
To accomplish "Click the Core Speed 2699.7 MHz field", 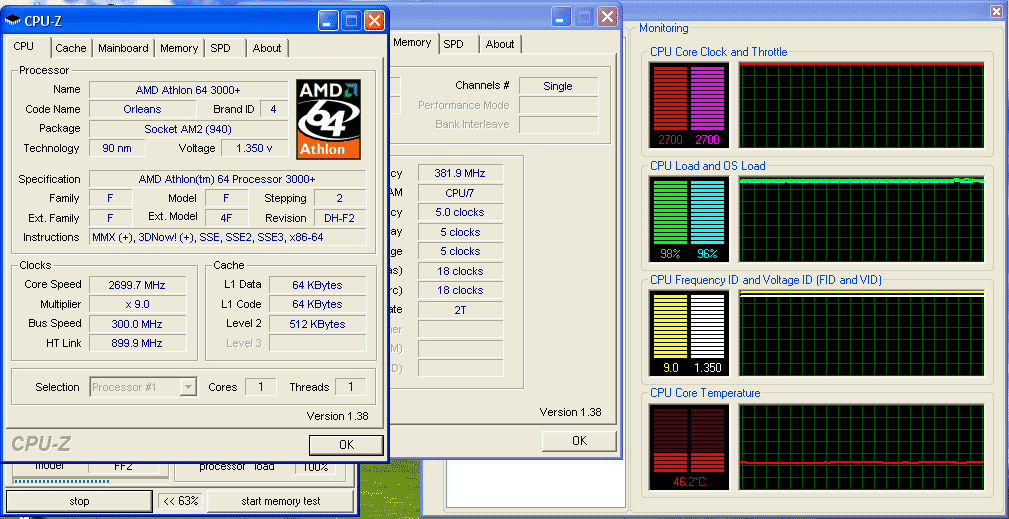I will point(138,285).
